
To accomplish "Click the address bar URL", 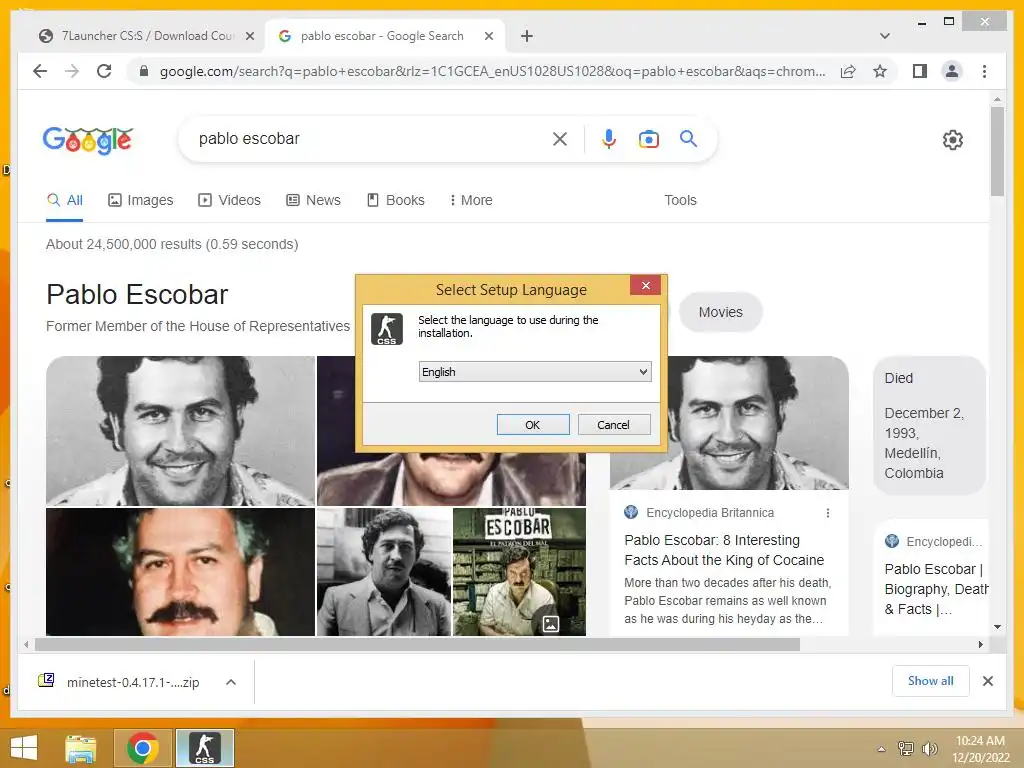I will point(492,71).
